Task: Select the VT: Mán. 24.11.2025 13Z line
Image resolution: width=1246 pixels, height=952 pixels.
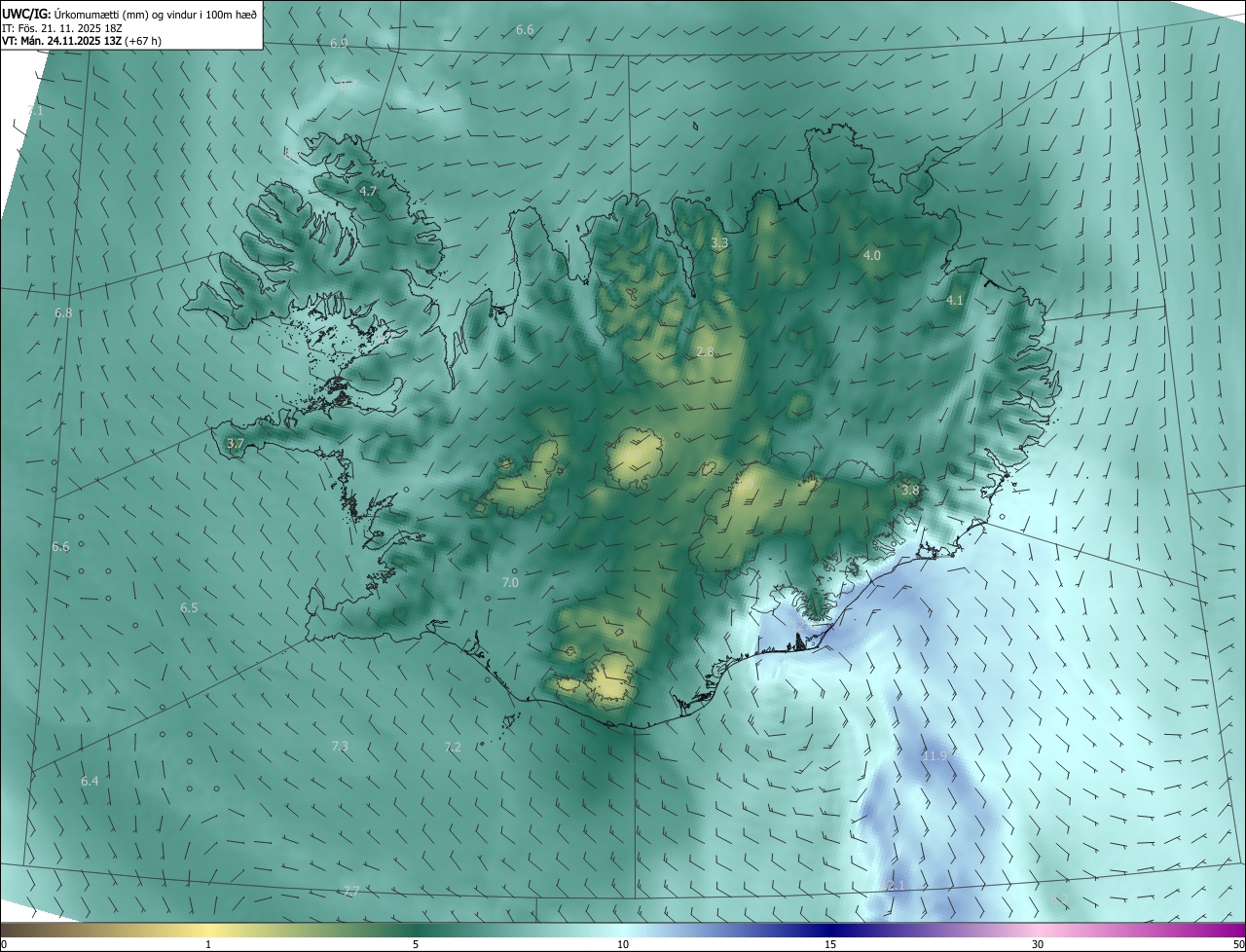Action: (x=82, y=41)
